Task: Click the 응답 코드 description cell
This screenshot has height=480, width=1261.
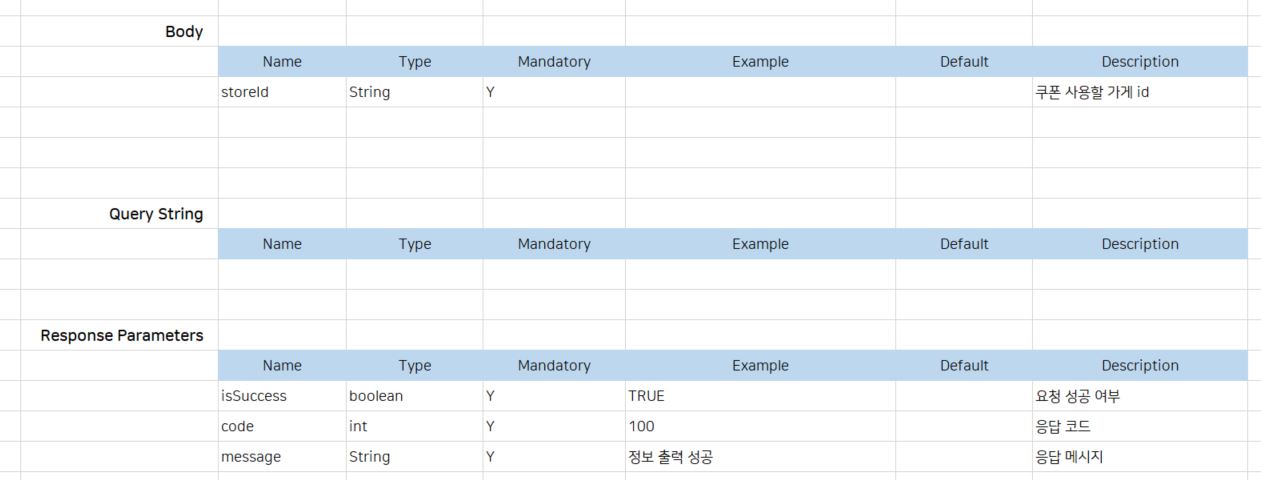Action: pos(1140,426)
